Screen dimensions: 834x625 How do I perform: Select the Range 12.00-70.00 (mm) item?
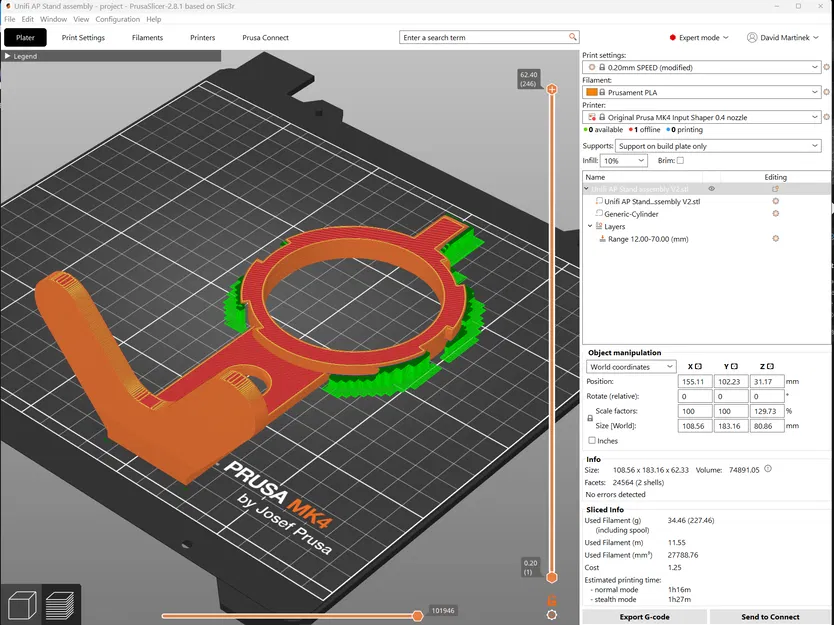(648, 239)
